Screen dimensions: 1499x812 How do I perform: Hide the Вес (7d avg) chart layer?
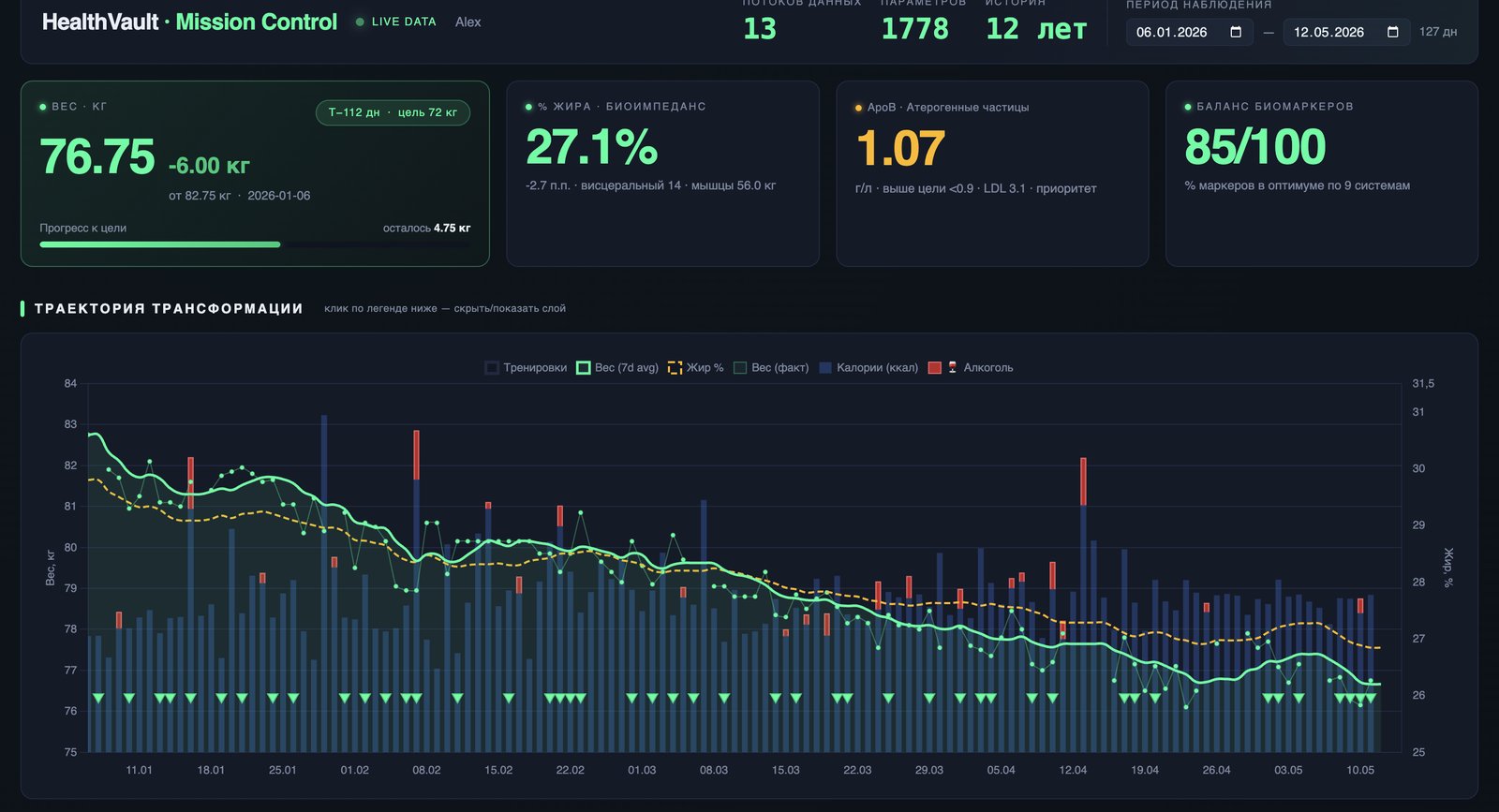pyautogui.click(x=617, y=367)
